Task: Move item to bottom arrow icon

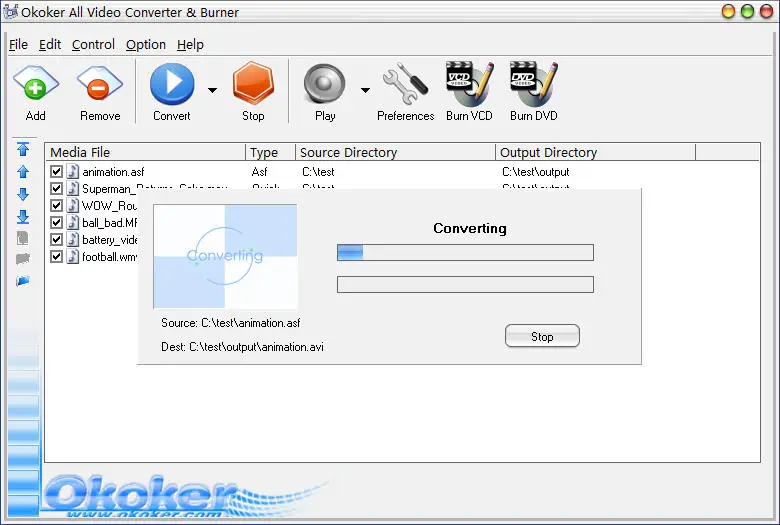Action: (x=23, y=216)
